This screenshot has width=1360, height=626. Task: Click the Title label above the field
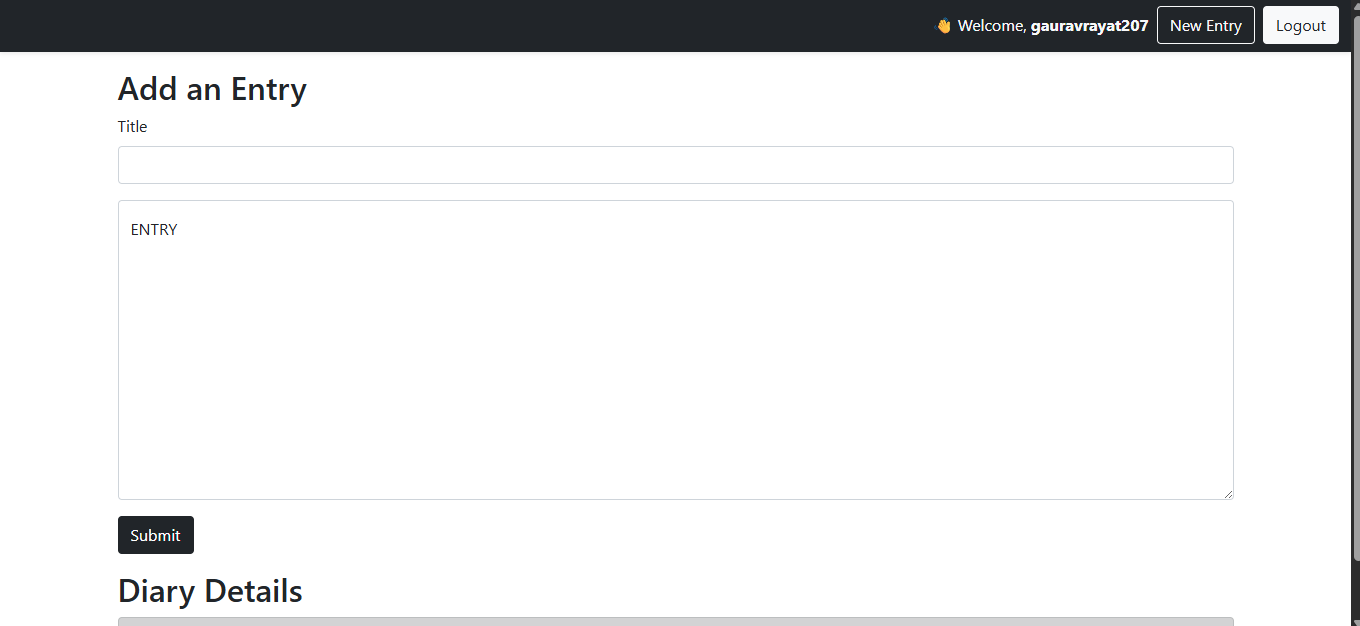pos(132,126)
